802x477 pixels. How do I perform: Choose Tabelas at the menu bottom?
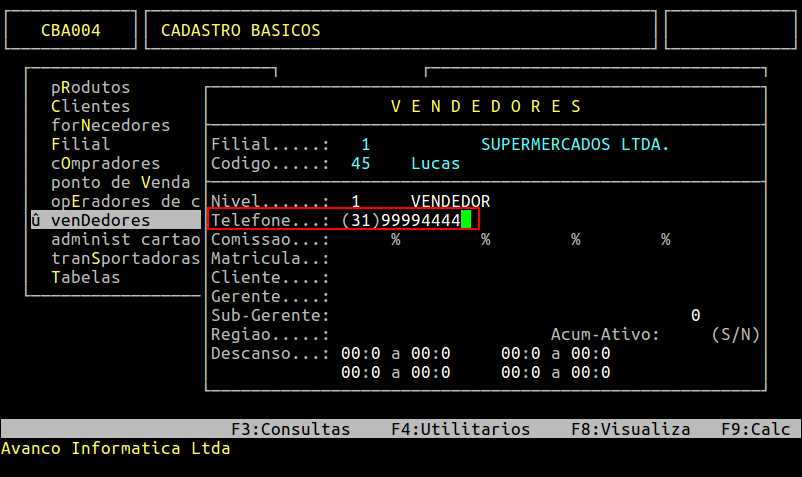tap(85, 277)
